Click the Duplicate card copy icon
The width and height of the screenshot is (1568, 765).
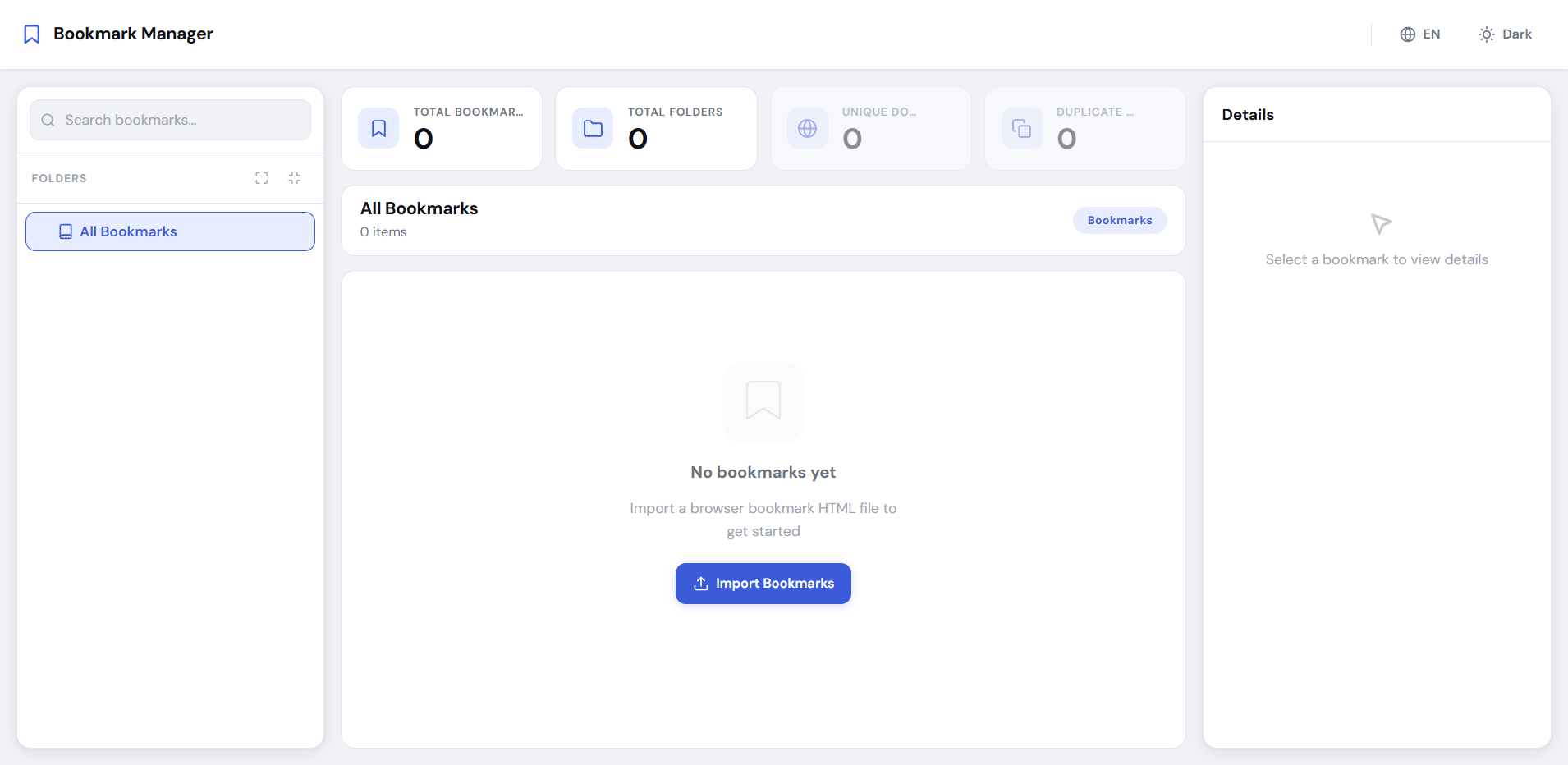[x=1022, y=128]
